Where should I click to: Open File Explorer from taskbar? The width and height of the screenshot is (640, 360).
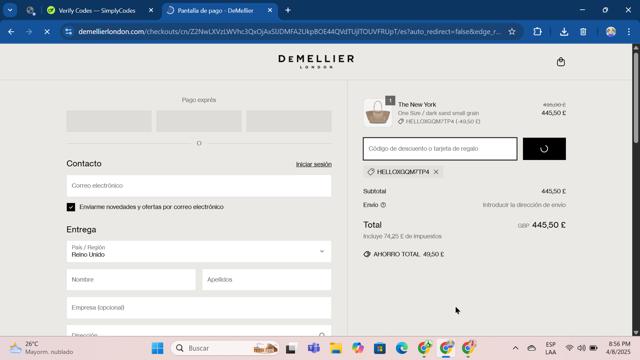pos(336,348)
